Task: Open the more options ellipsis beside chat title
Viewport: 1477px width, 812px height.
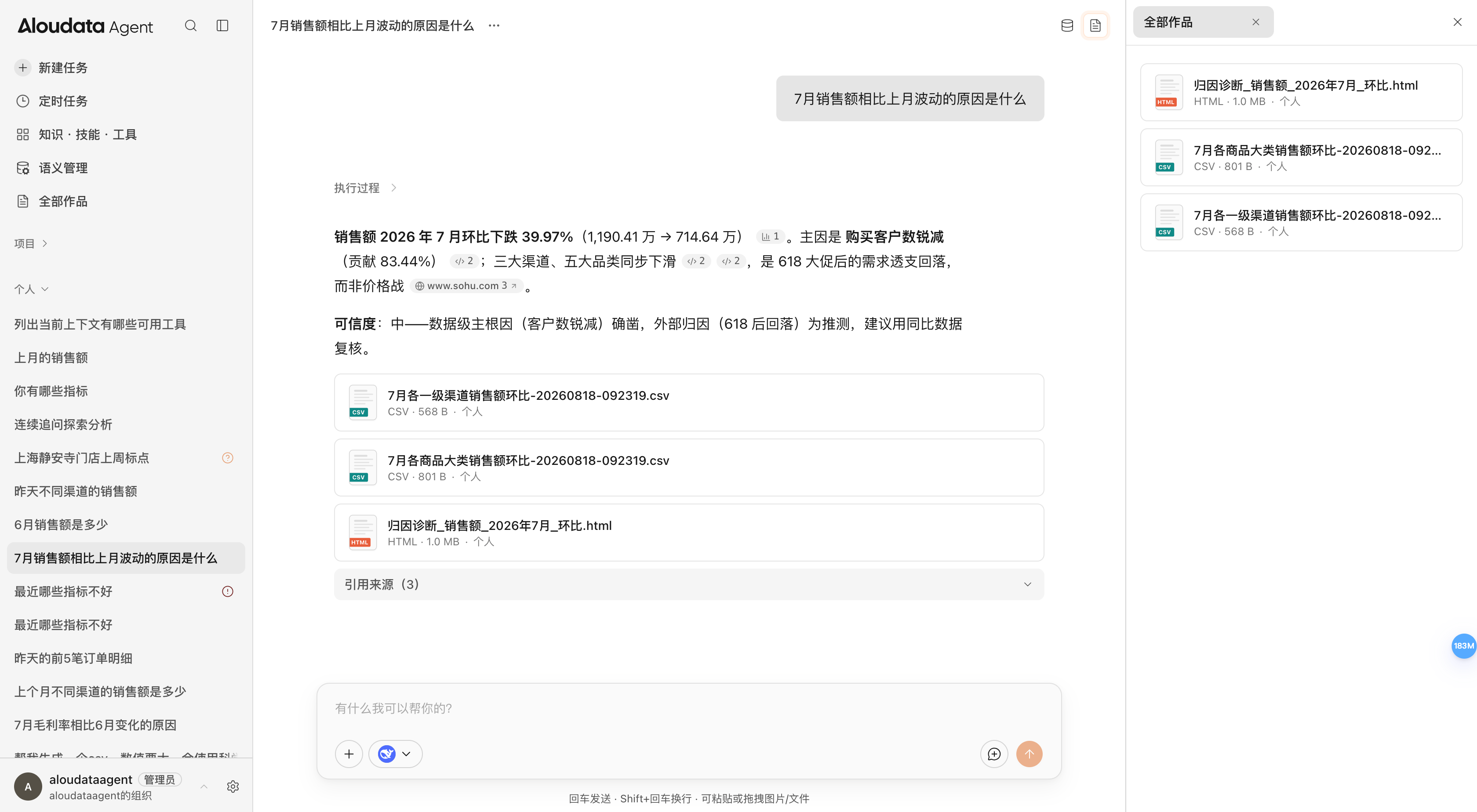Action: (494, 26)
